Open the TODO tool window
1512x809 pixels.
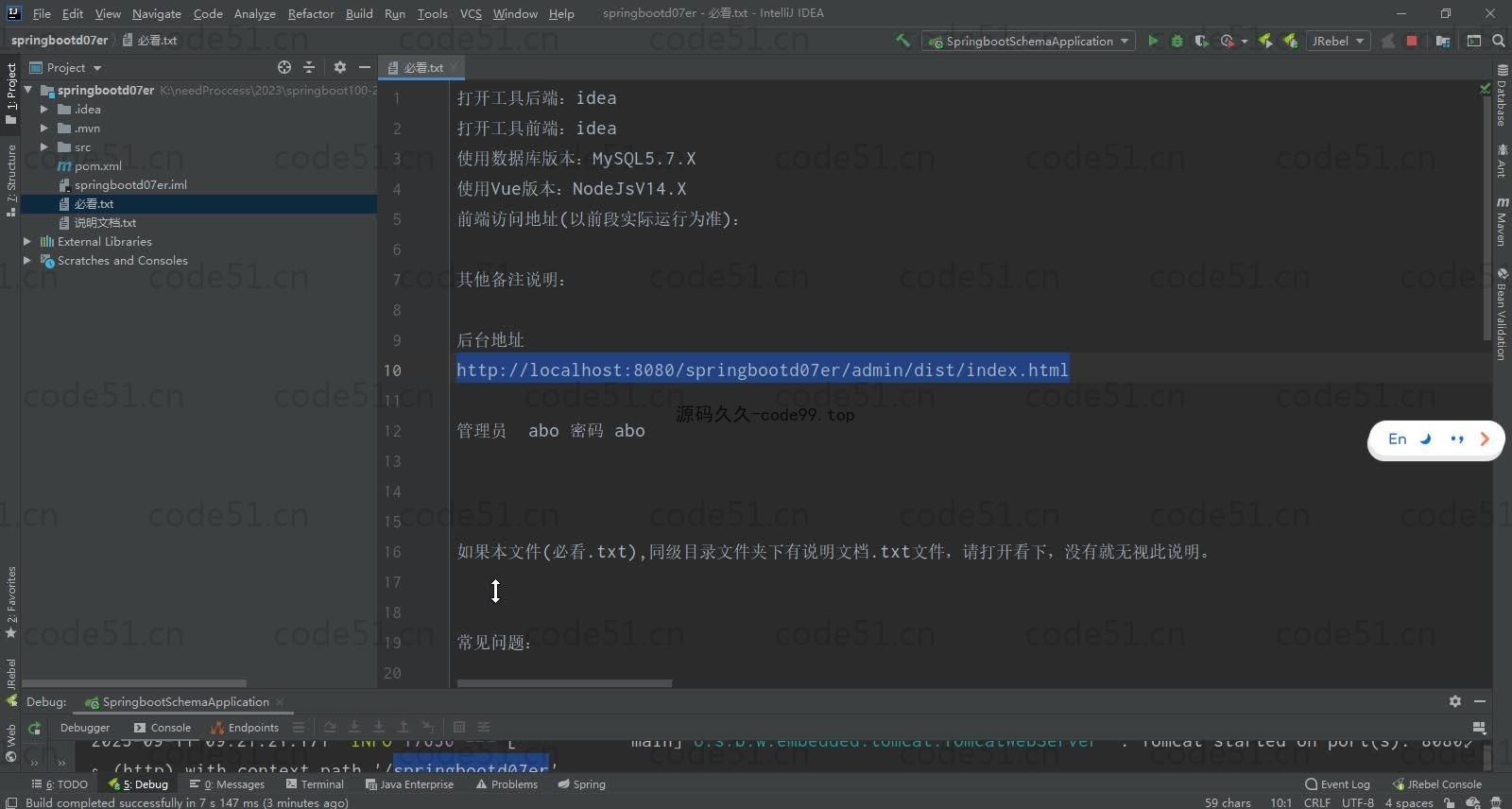60,783
